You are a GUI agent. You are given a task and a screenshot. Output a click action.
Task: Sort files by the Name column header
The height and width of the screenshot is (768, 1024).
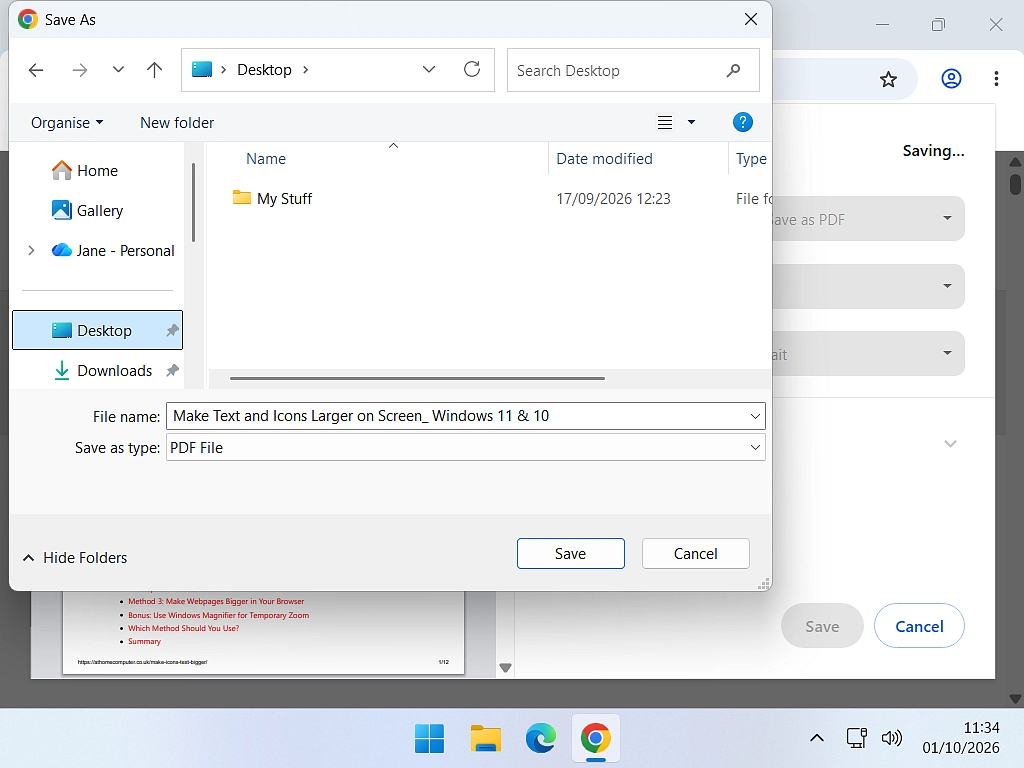pos(266,159)
